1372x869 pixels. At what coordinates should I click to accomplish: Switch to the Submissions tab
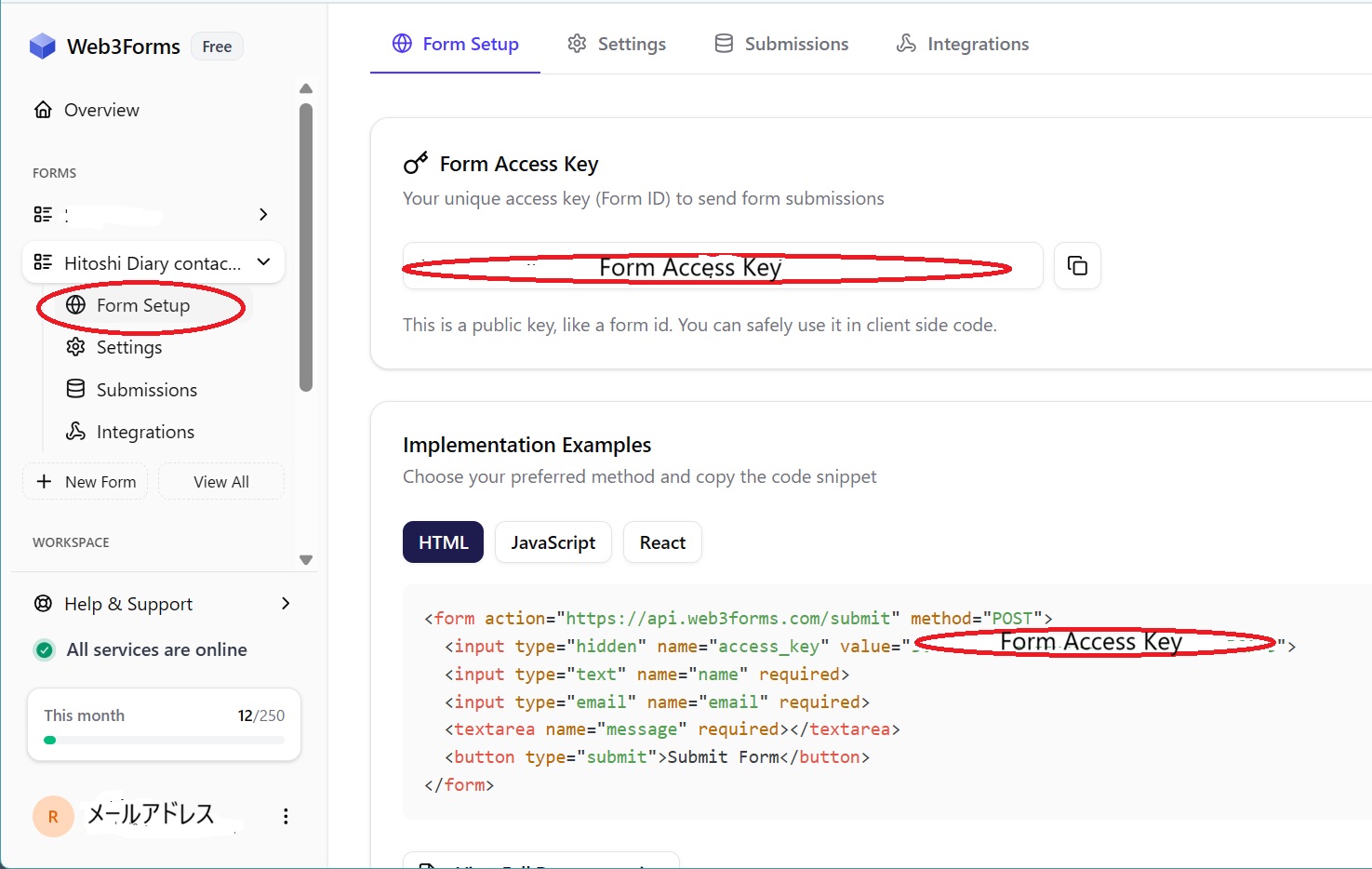[x=781, y=44]
